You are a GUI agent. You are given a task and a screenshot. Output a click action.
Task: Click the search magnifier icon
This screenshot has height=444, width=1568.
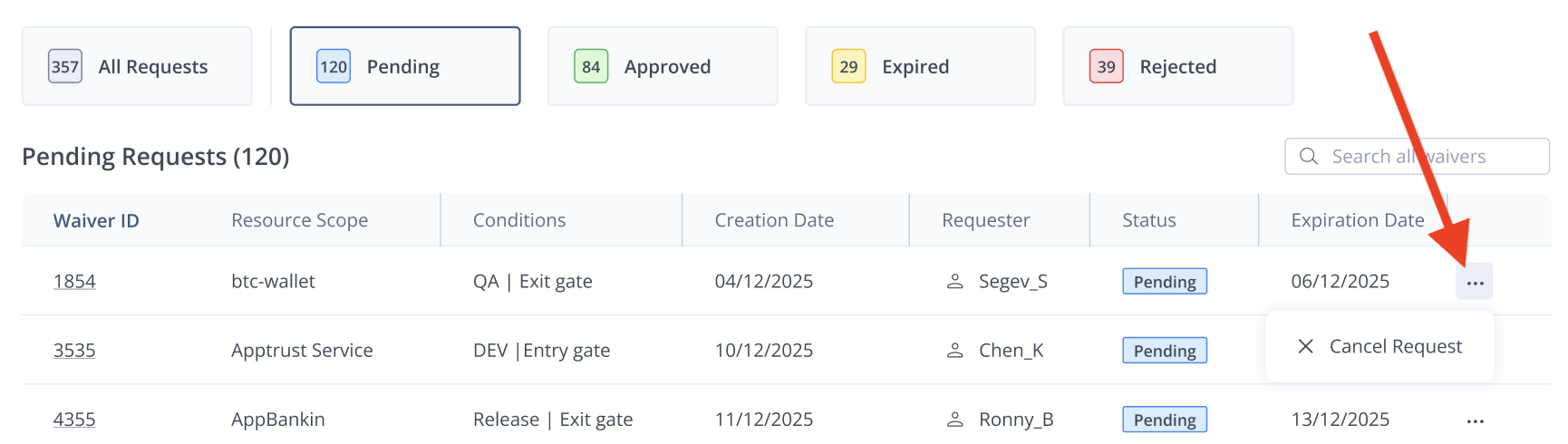pos(1308,156)
